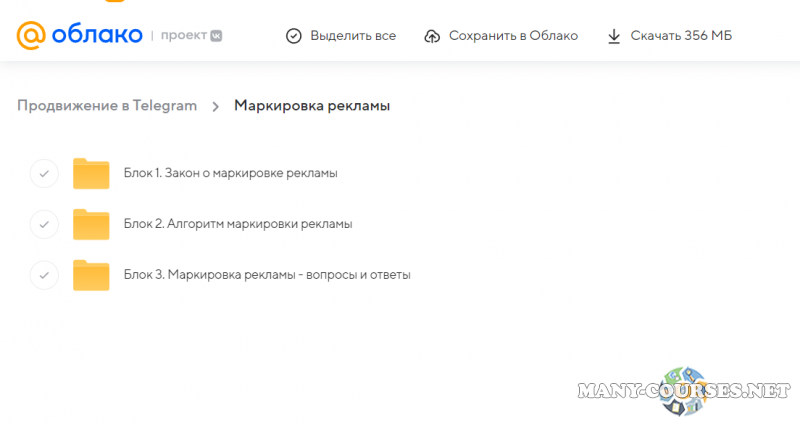The height and width of the screenshot is (424, 800).
Task: Open the Блок 1 folder icon
Action: point(91,173)
